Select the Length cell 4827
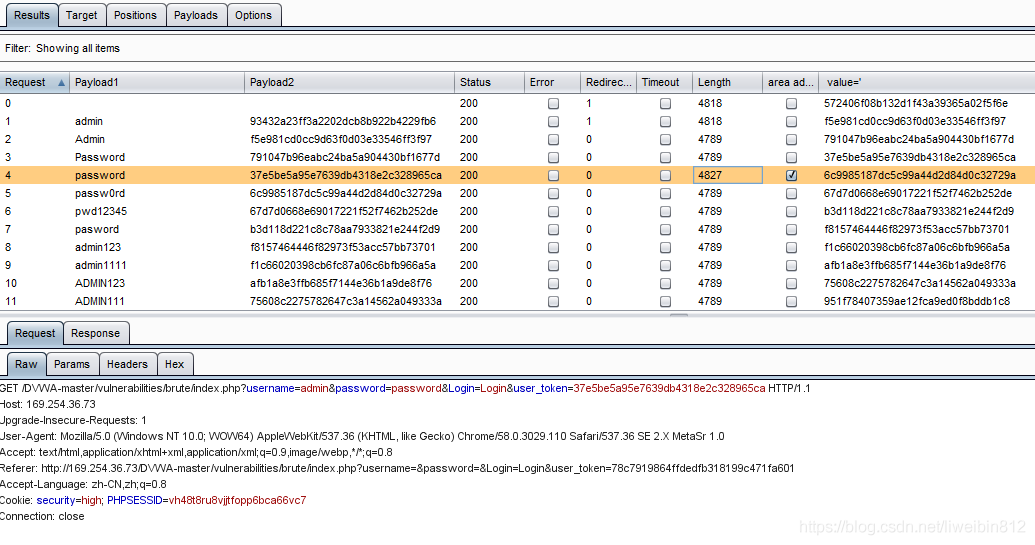Image resolution: width=1035 pixels, height=545 pixels. 727,176
